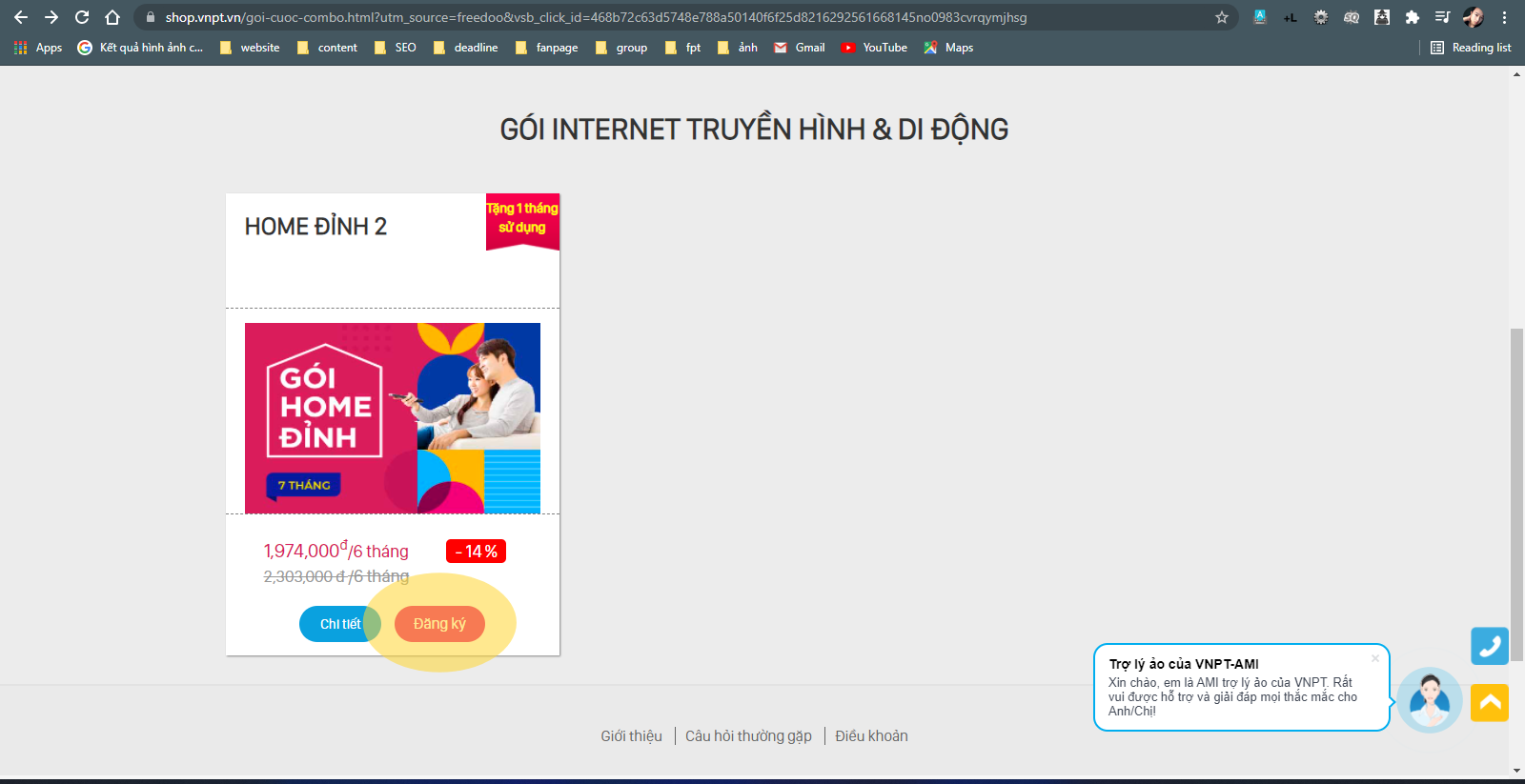This screenshot has height=784, width=1525.
Task: Open the Gói Home Đỉnh banner image
Action: [x=393, y=418]
